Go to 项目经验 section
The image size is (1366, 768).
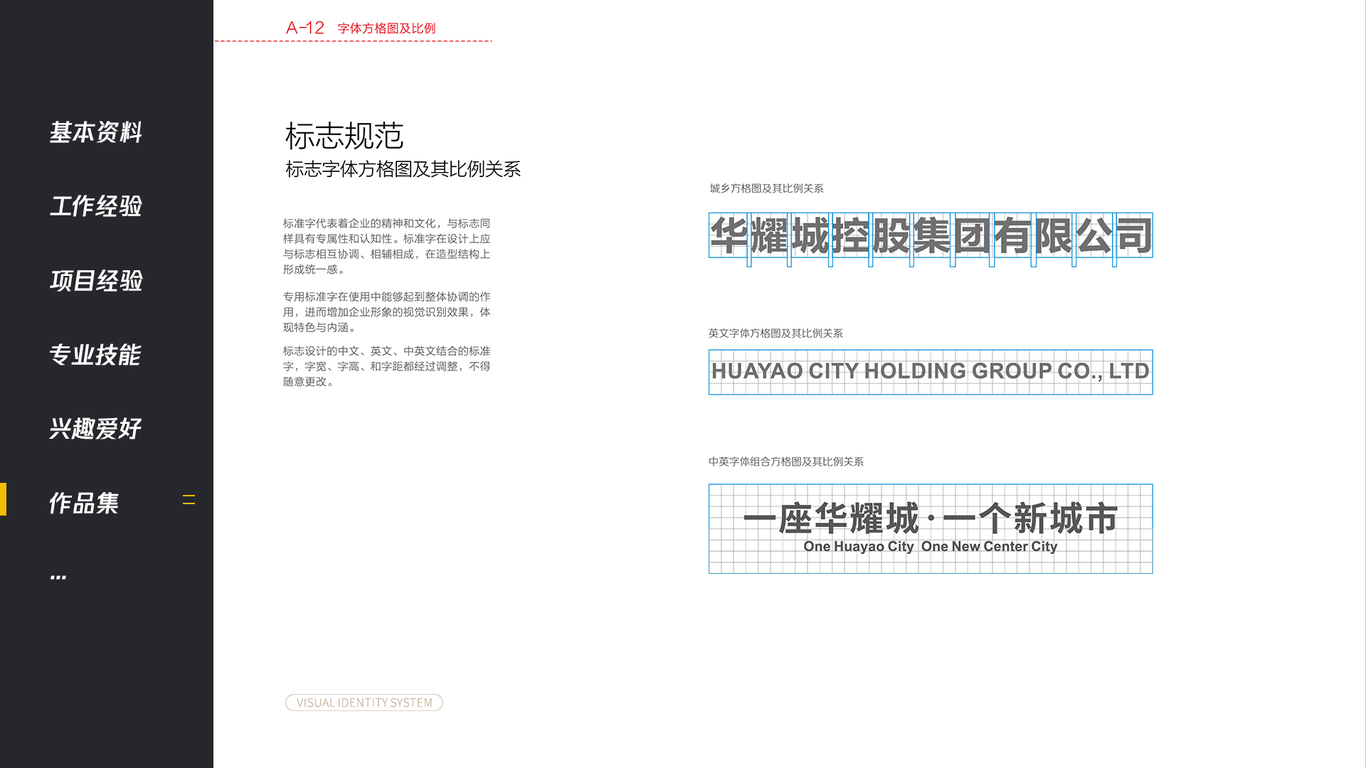96,280
